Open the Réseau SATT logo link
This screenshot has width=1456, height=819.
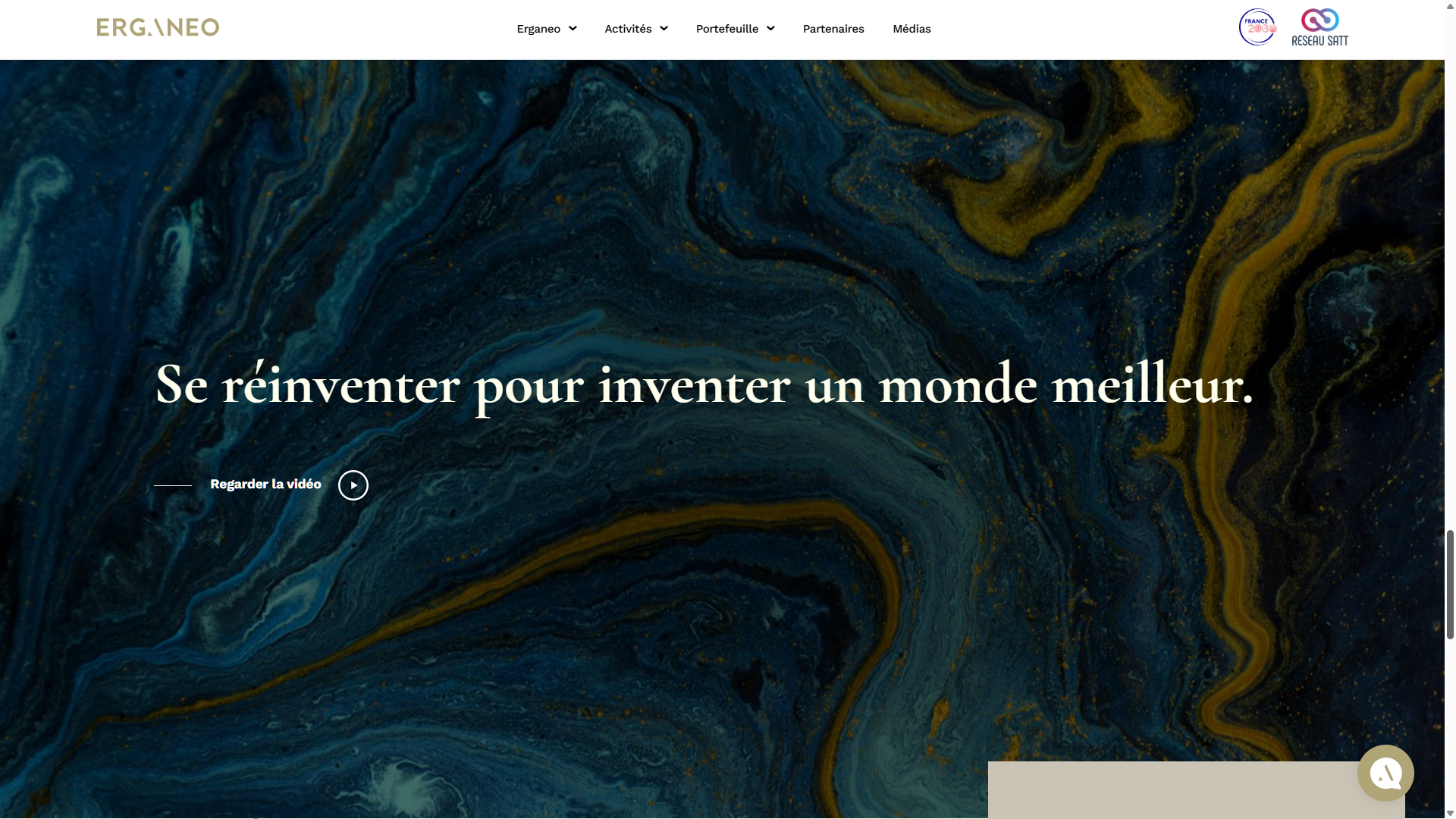click(1319, 27)
